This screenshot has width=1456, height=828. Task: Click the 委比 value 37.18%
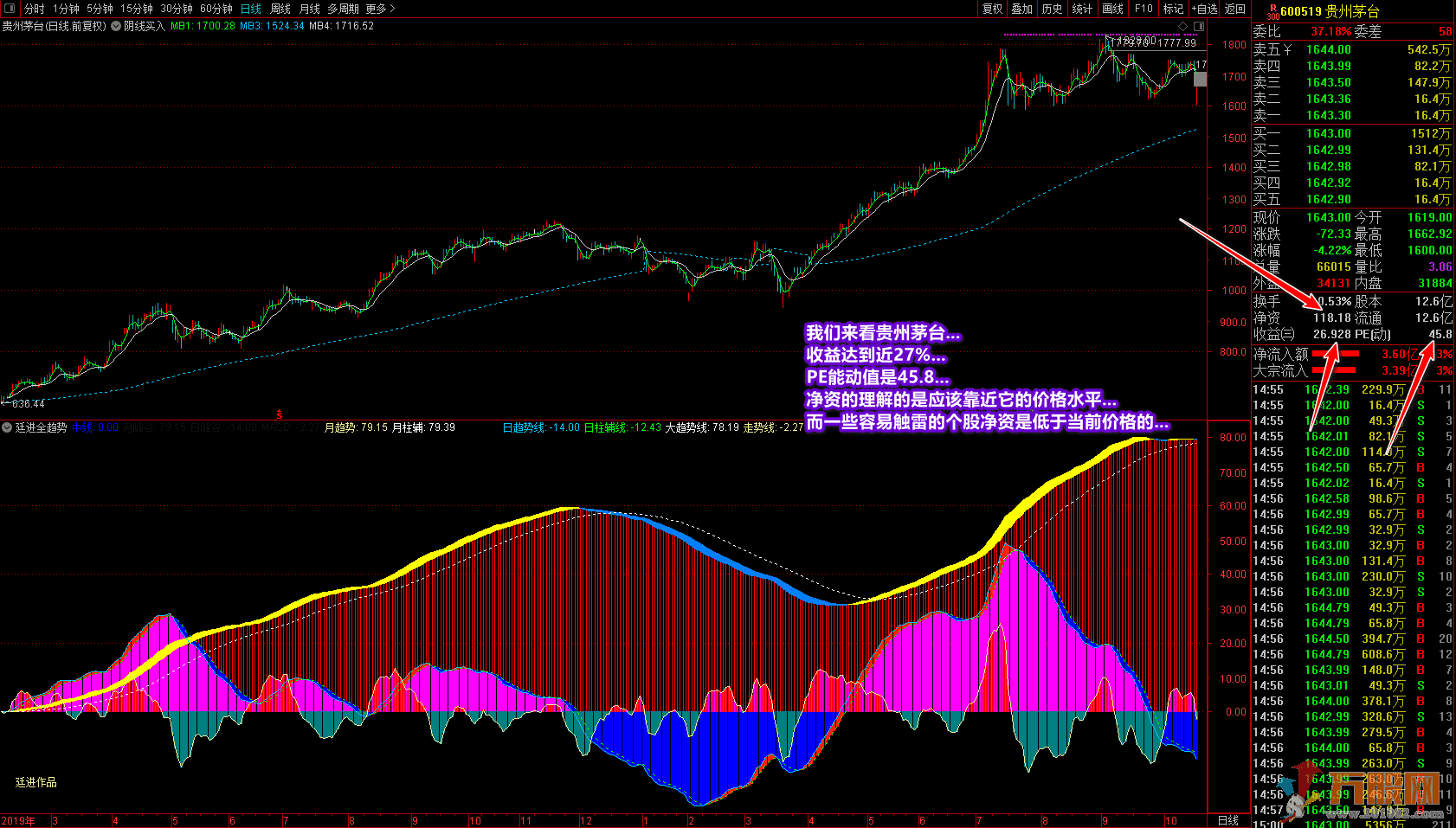pos(1330,31)
